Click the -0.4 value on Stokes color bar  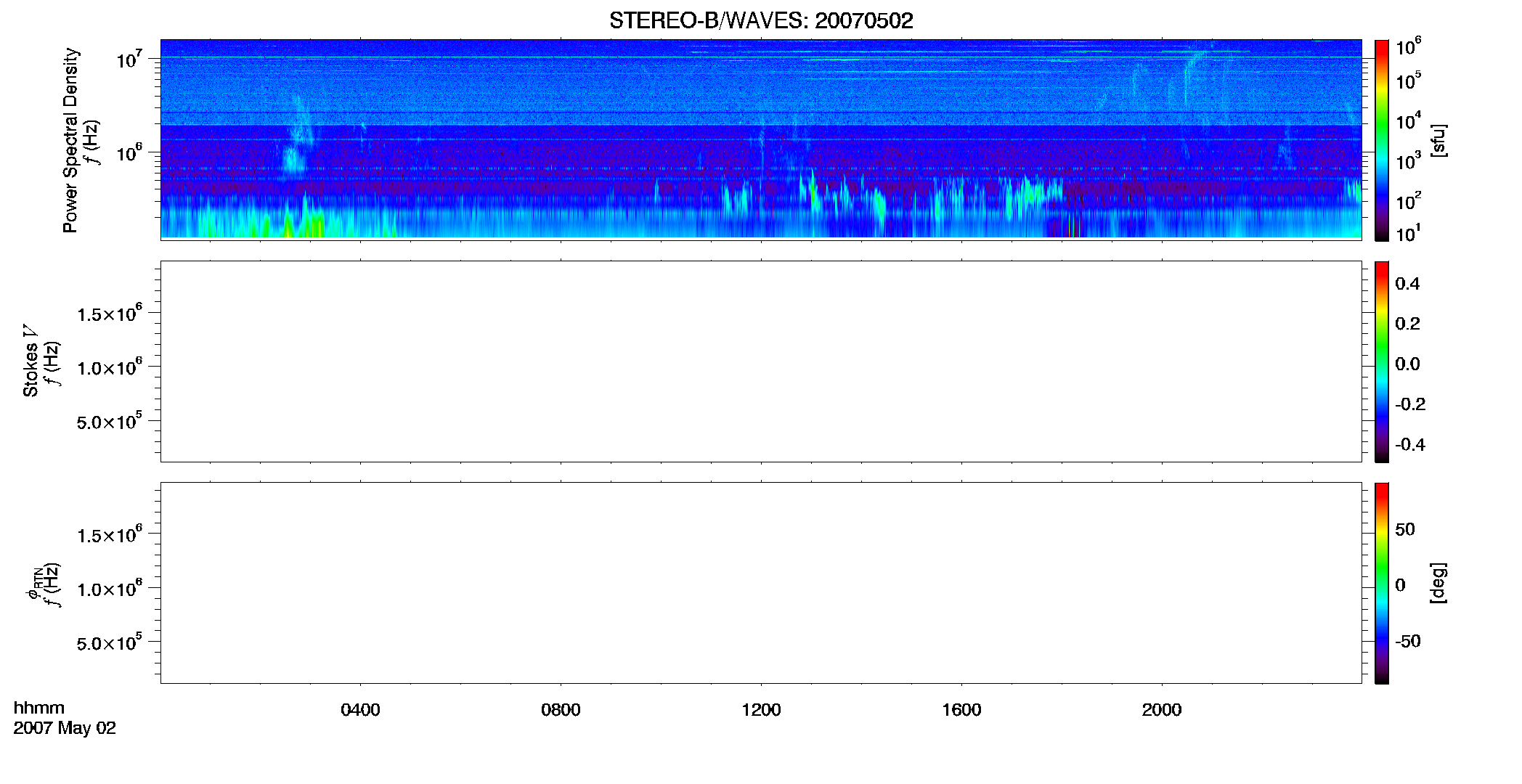pyautogui.click(x=1410, y=444)
